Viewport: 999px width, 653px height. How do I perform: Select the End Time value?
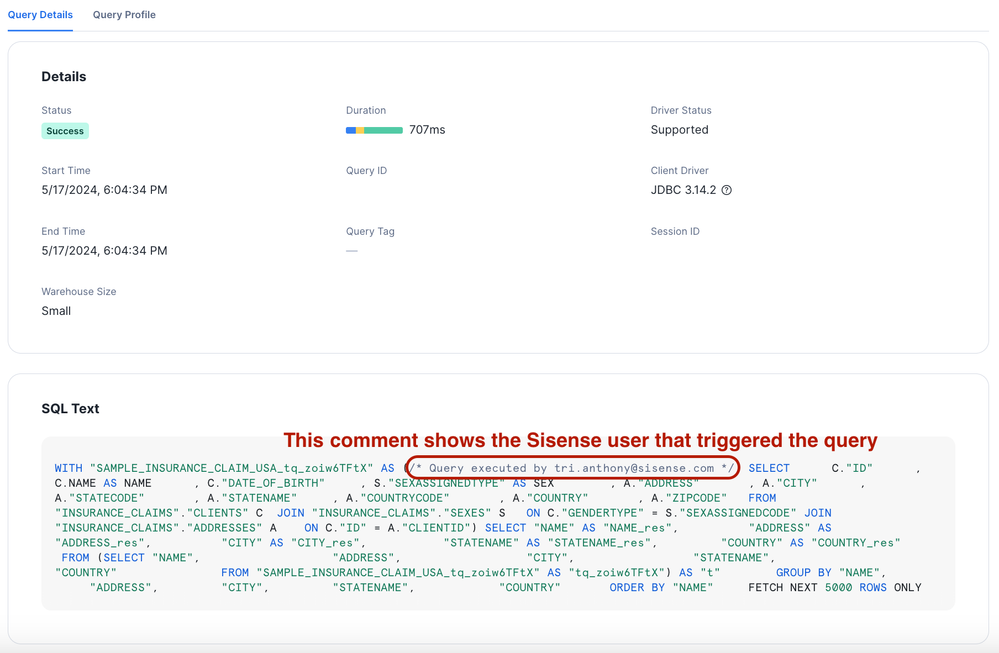104,251
